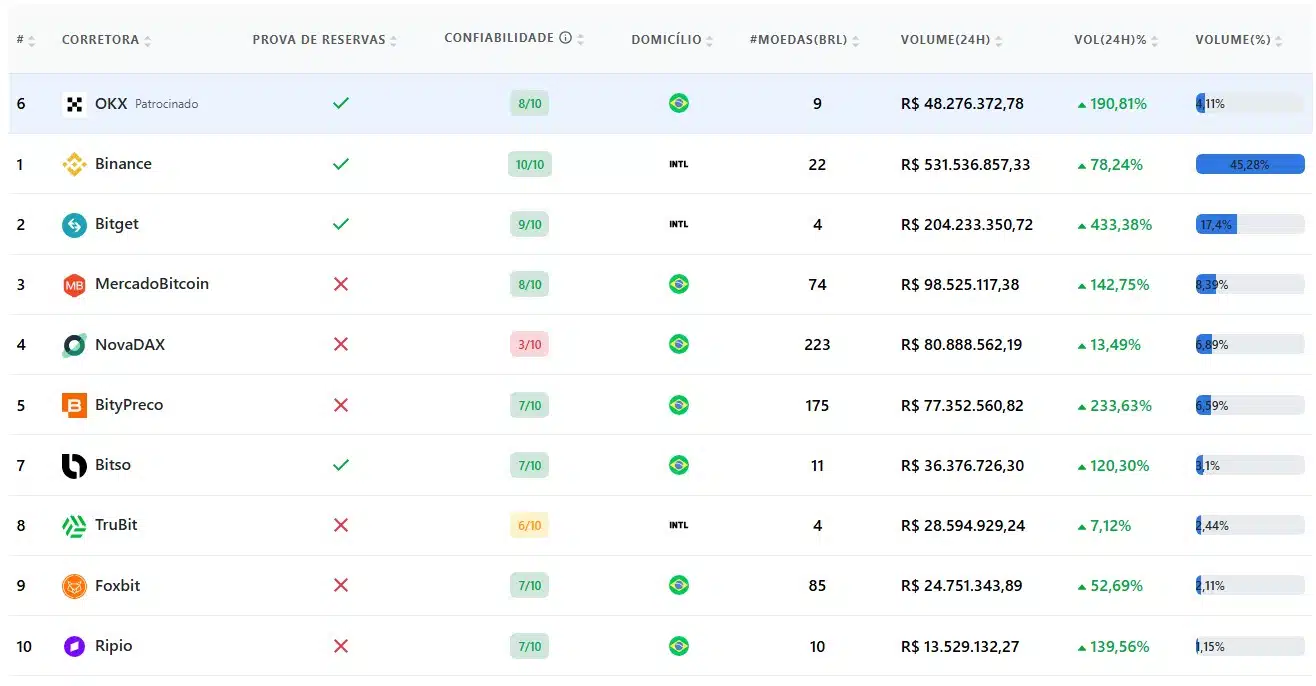Open the BityPreco exchange link
This screenshot has width=1316, height=686.
129,405
